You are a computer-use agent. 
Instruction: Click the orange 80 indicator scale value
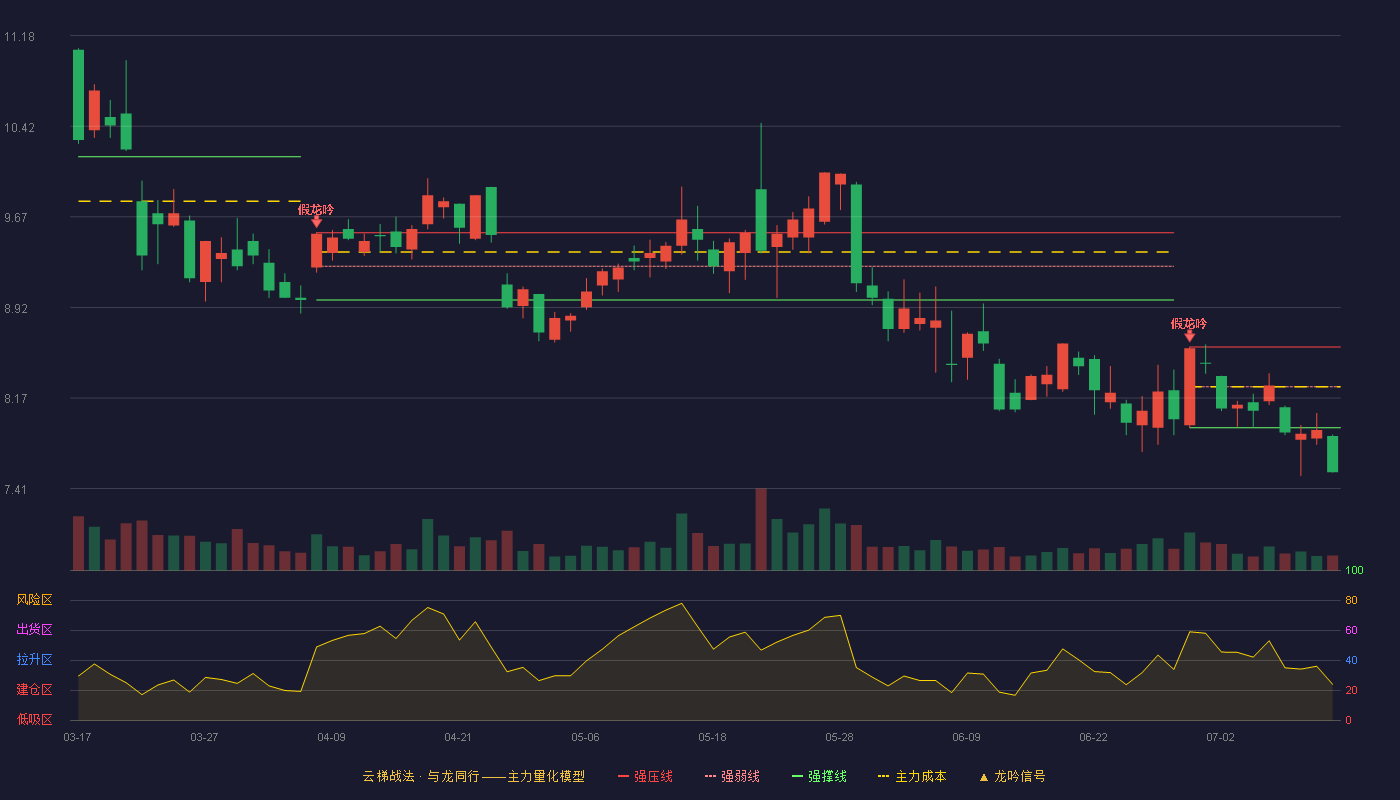1351,601
